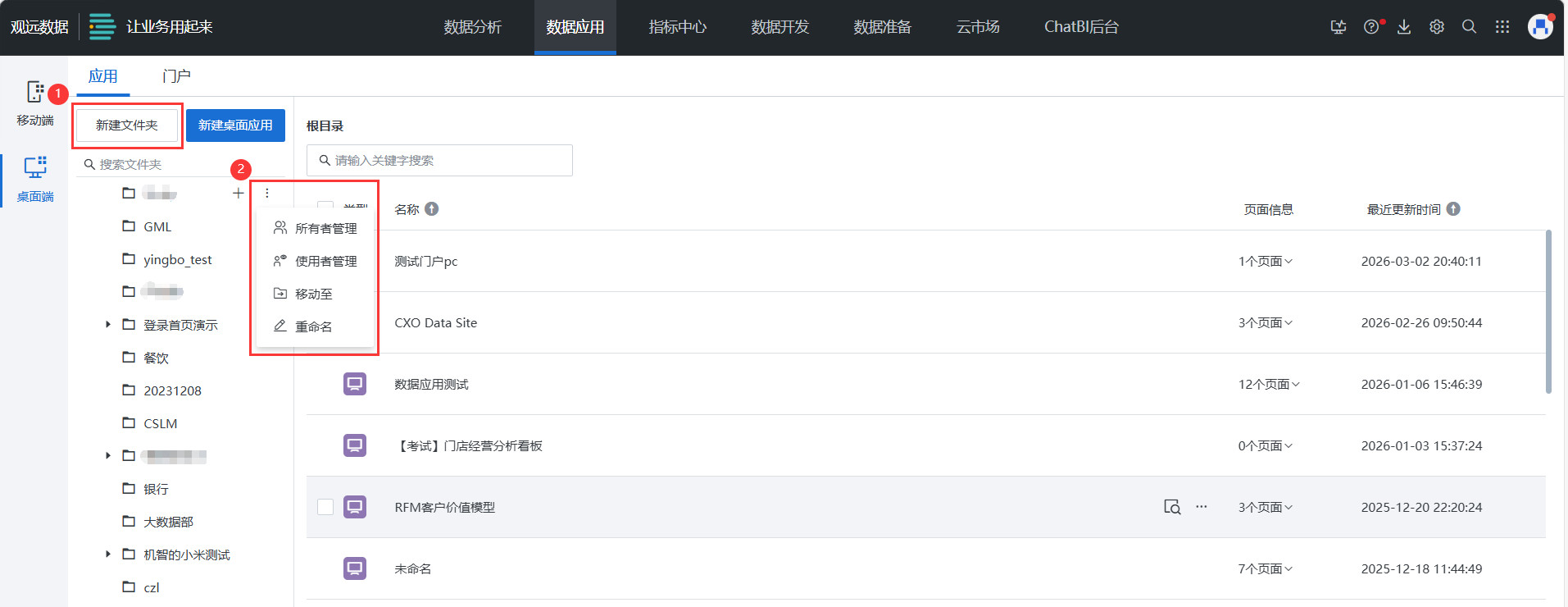Open the help question mark icon
Image resolution: width=1568 pixels, height=607 pixels.
coord(1371,27)
